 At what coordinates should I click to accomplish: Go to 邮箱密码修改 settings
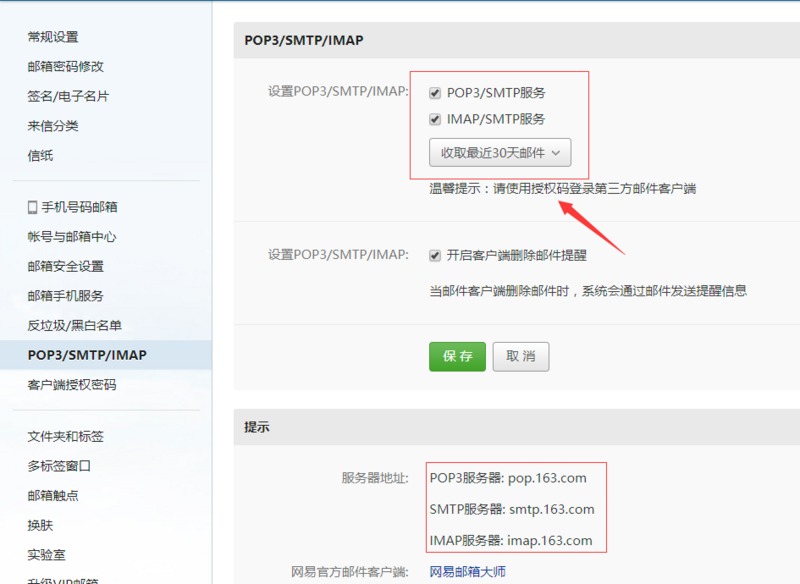tap(66, 66)
